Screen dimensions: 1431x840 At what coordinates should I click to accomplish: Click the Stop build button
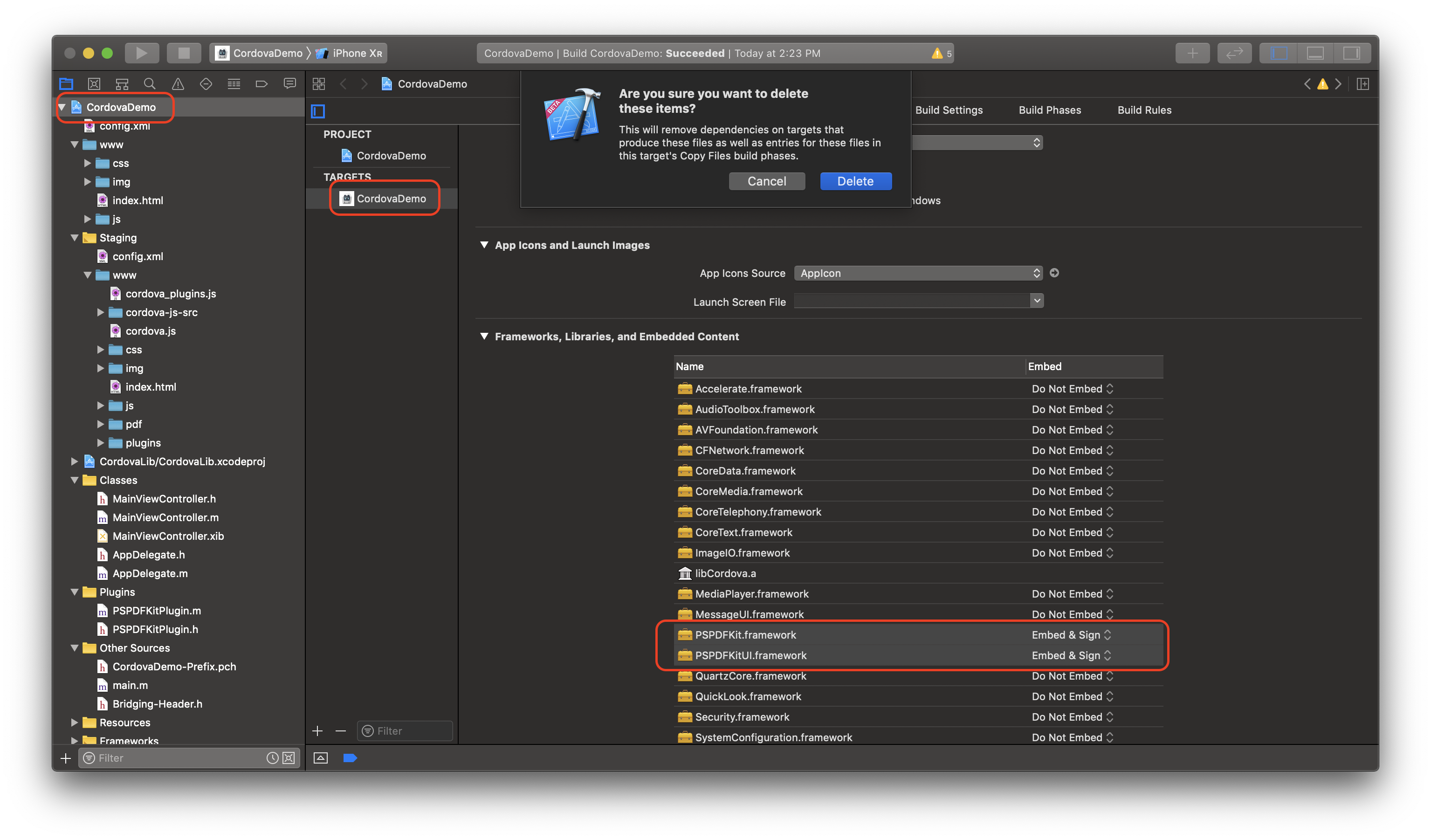point(183,53)
